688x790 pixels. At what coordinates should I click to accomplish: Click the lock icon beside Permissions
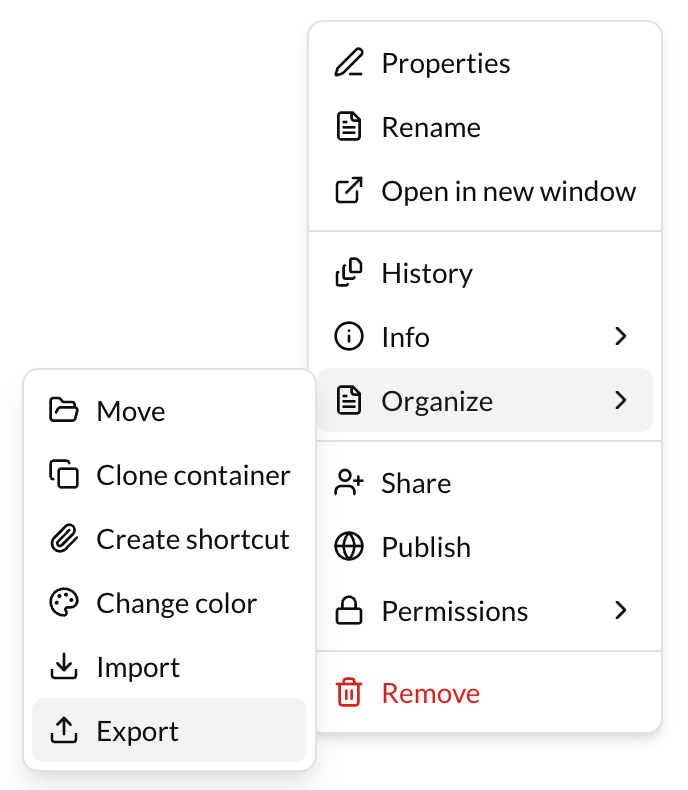[348, 612]
